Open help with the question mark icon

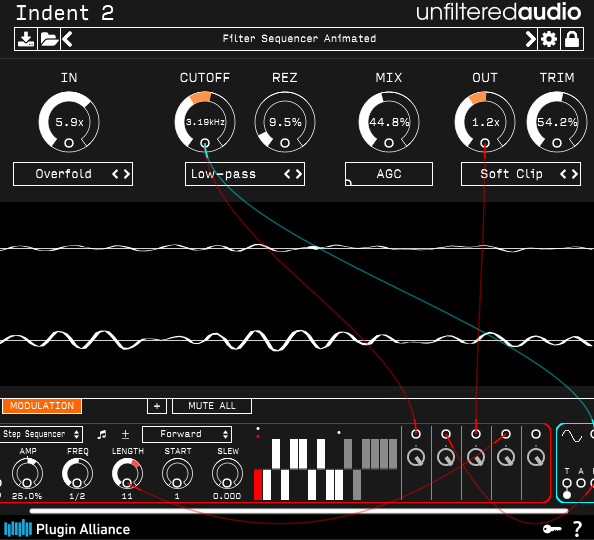click(577, 529)
